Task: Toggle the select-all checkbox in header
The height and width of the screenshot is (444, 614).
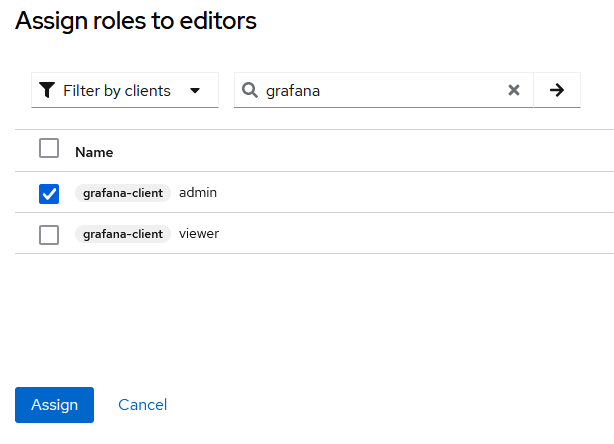Action: click(x=49, y=148)
